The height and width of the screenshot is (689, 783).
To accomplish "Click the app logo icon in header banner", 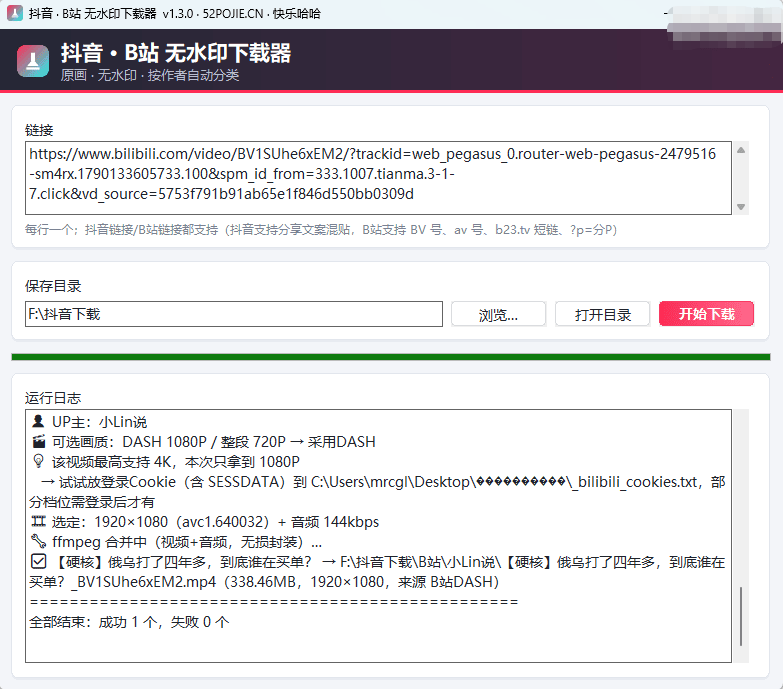I will [33, 61].
